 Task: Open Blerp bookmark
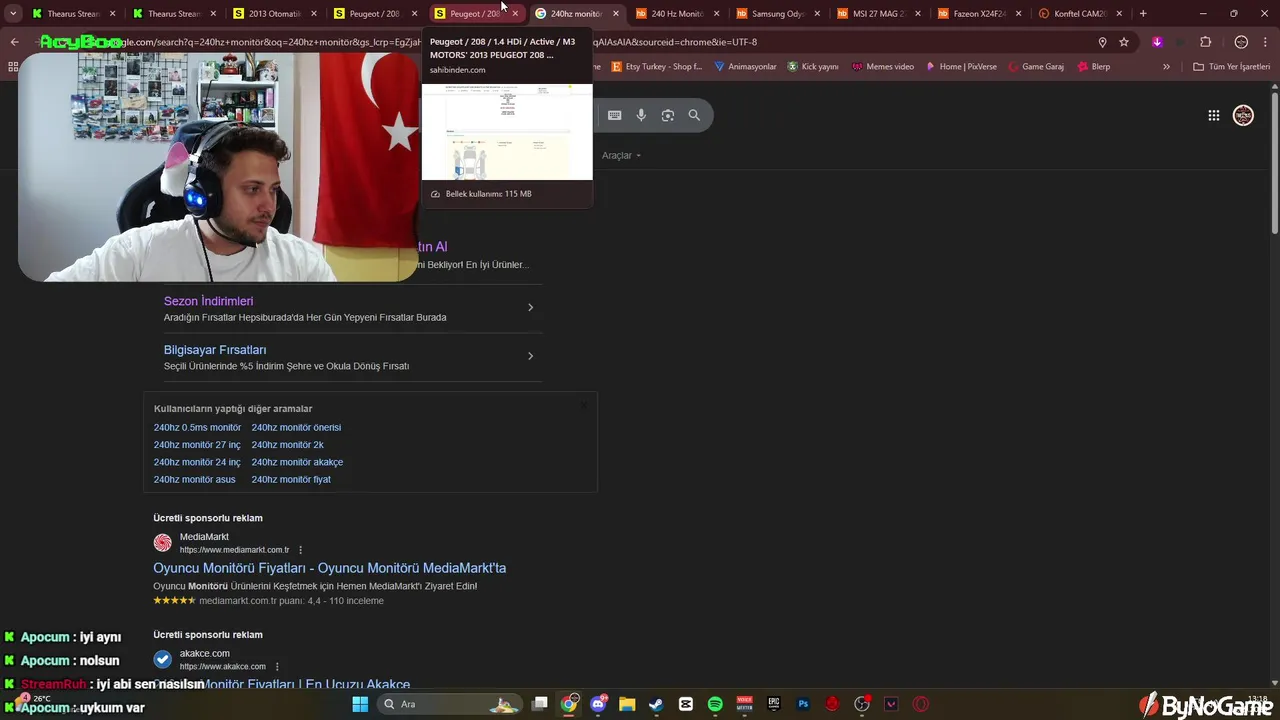point(1093,67)
